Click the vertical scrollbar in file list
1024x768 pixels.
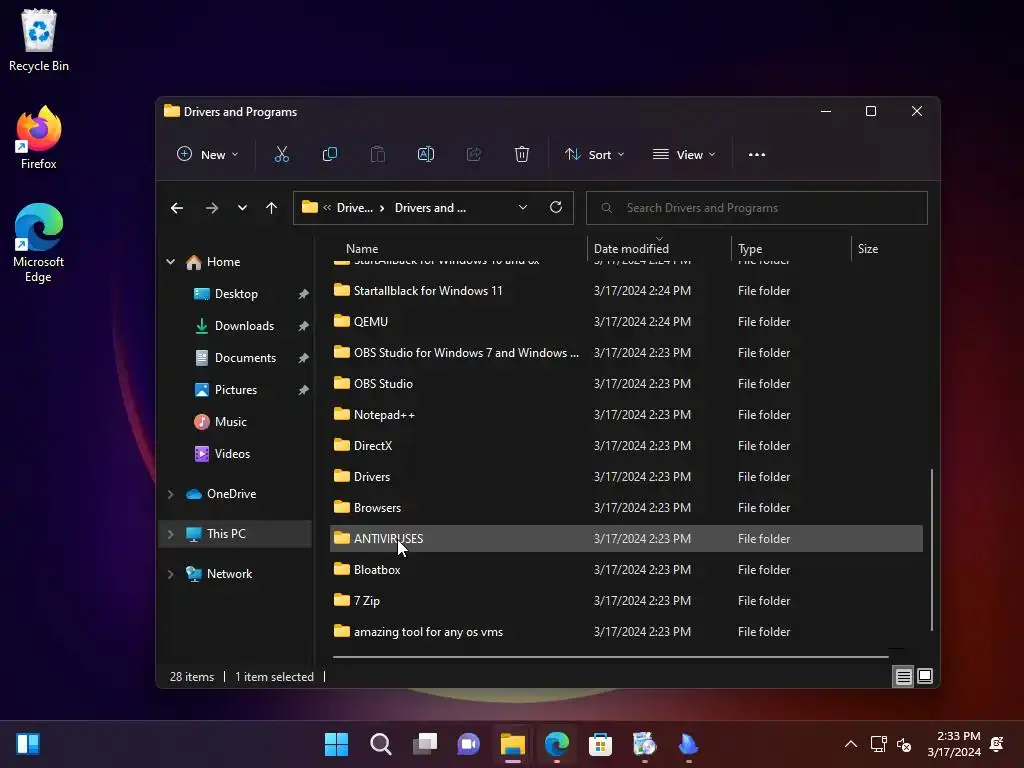click(x=931, y=550)
